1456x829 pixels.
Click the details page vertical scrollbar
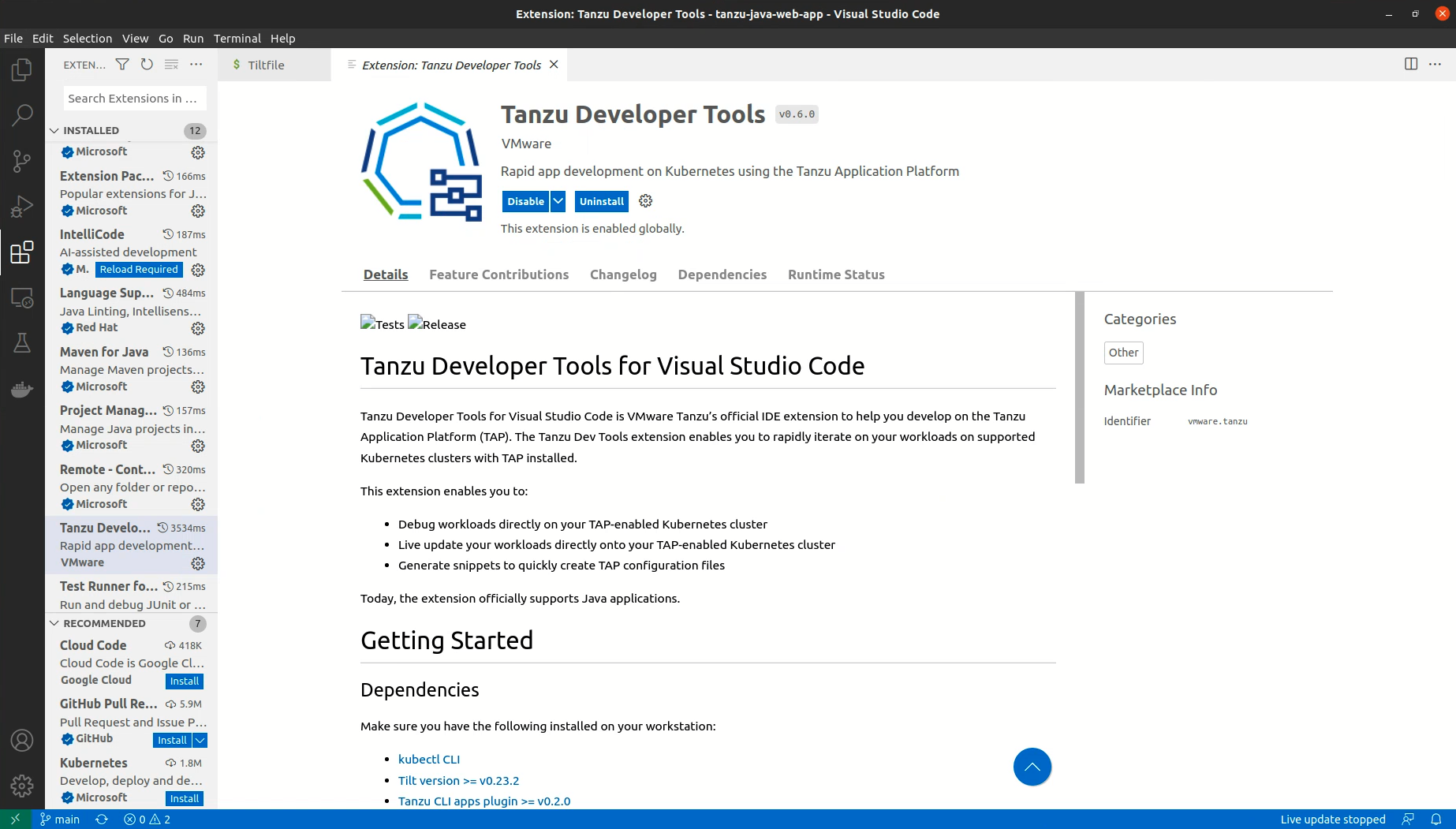click(x=1080, y=387)
